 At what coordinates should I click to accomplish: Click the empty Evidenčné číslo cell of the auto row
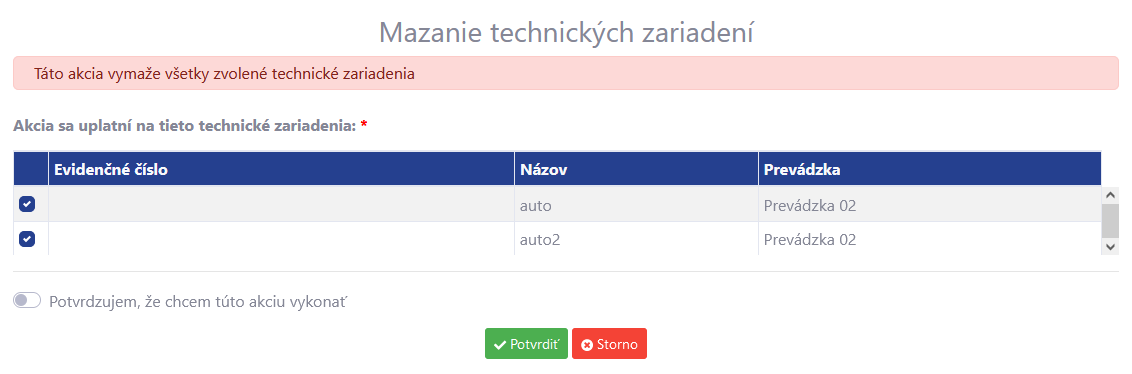click(281, 205)
